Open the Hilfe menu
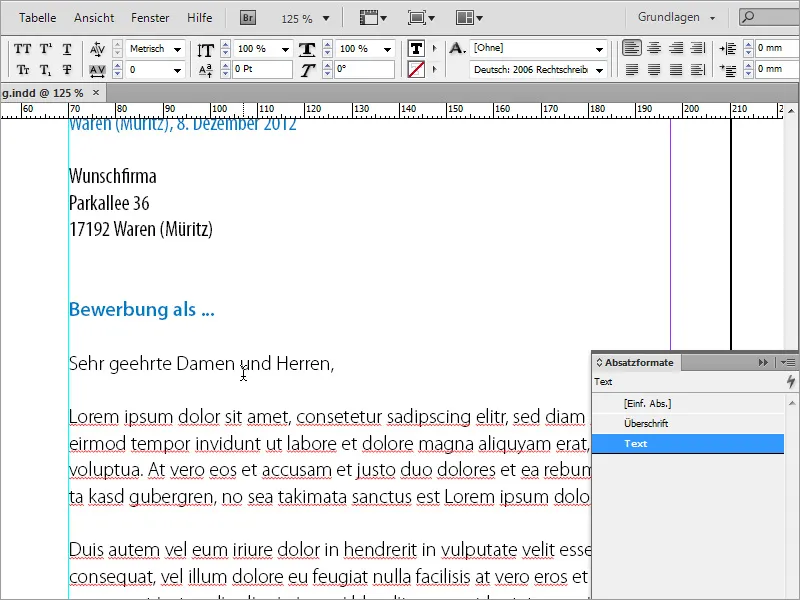The image size is (800, 600). [199, 18]
